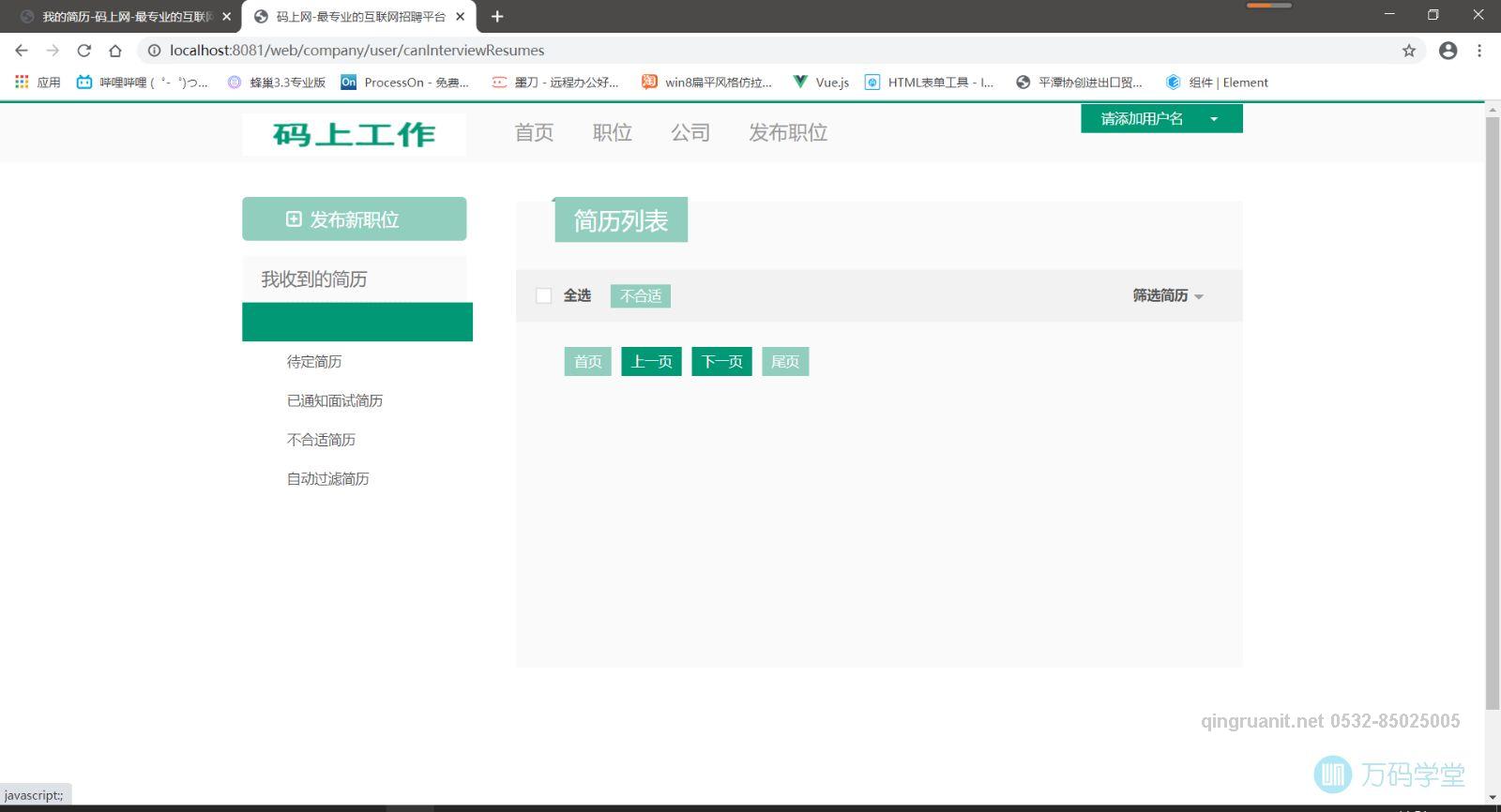Viewport: 1501px width, 812px height.
Task: Go to 上一页 previous page
Action: pyautogui.click(x=652, y=362)
